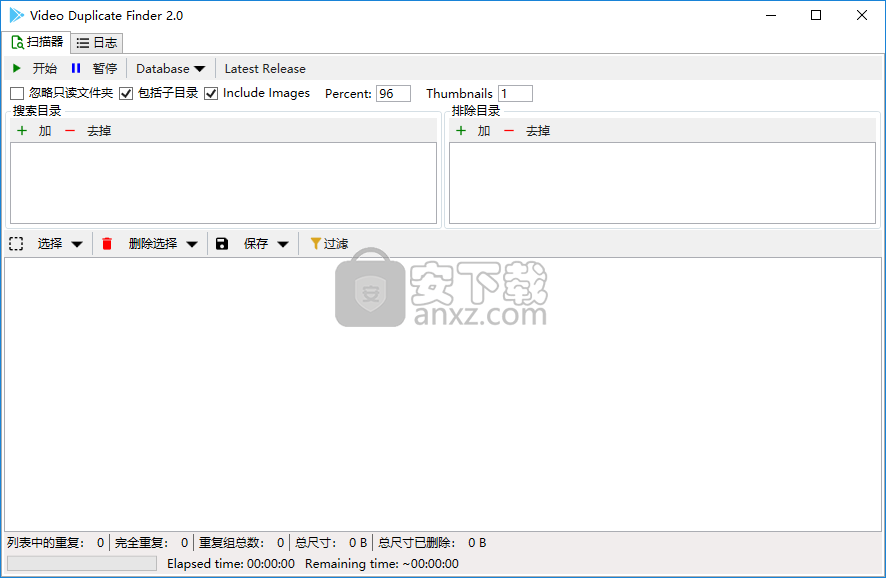Click the blue Pause icon
886x578 pixels.
[x=76, y=68]
